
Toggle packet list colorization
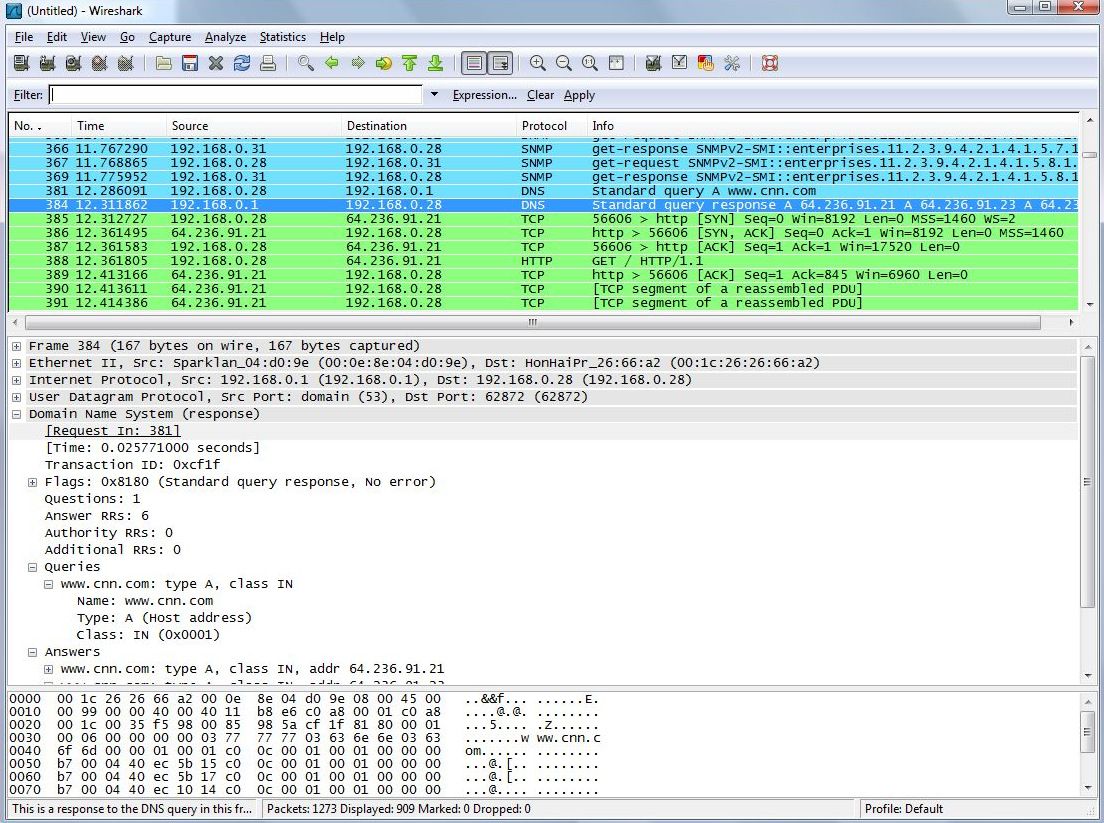(x=474, y=63)
